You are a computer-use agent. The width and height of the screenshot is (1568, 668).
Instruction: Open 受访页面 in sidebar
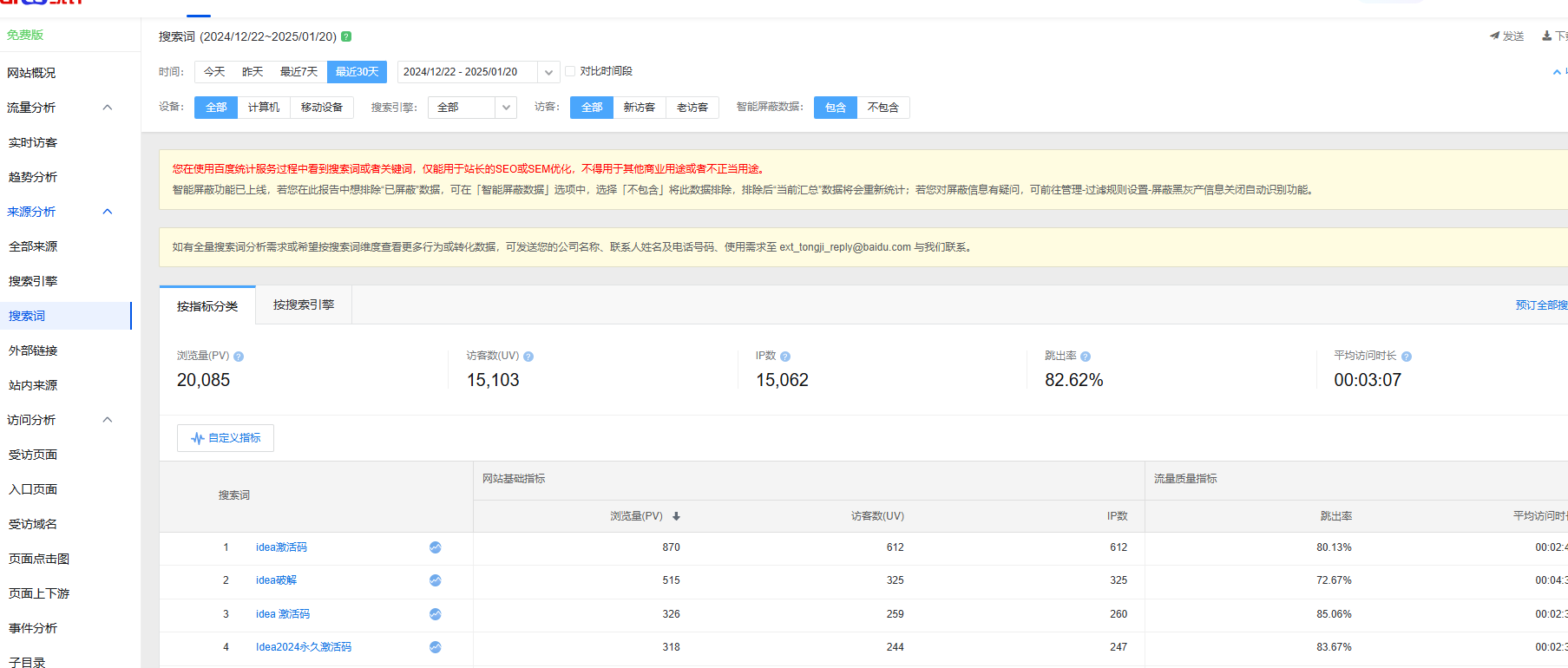pyautogui.click(x=33, y=455)
